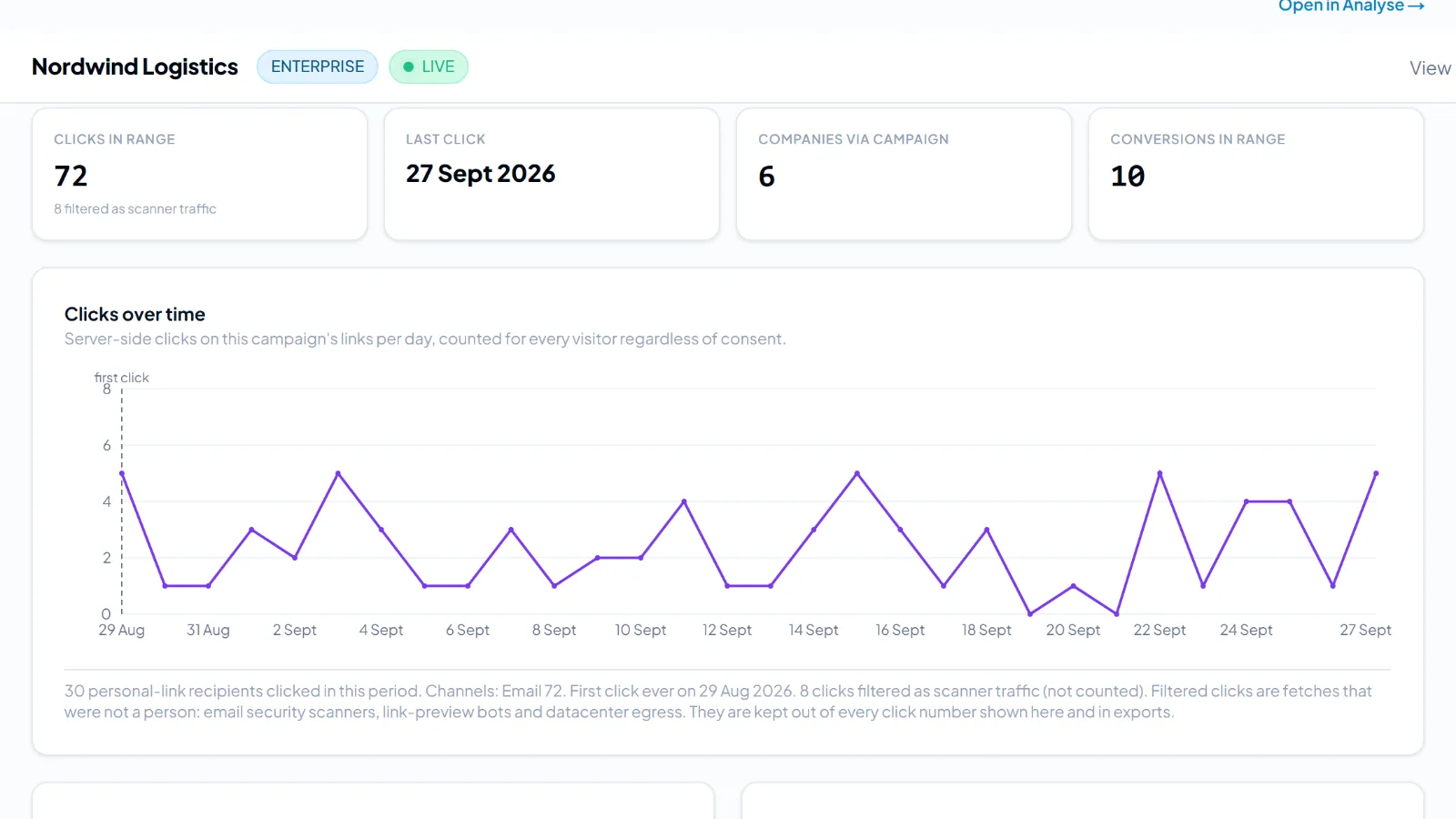
Task: Click the Conversions in Range value 10
Action: pos(1127,176)
